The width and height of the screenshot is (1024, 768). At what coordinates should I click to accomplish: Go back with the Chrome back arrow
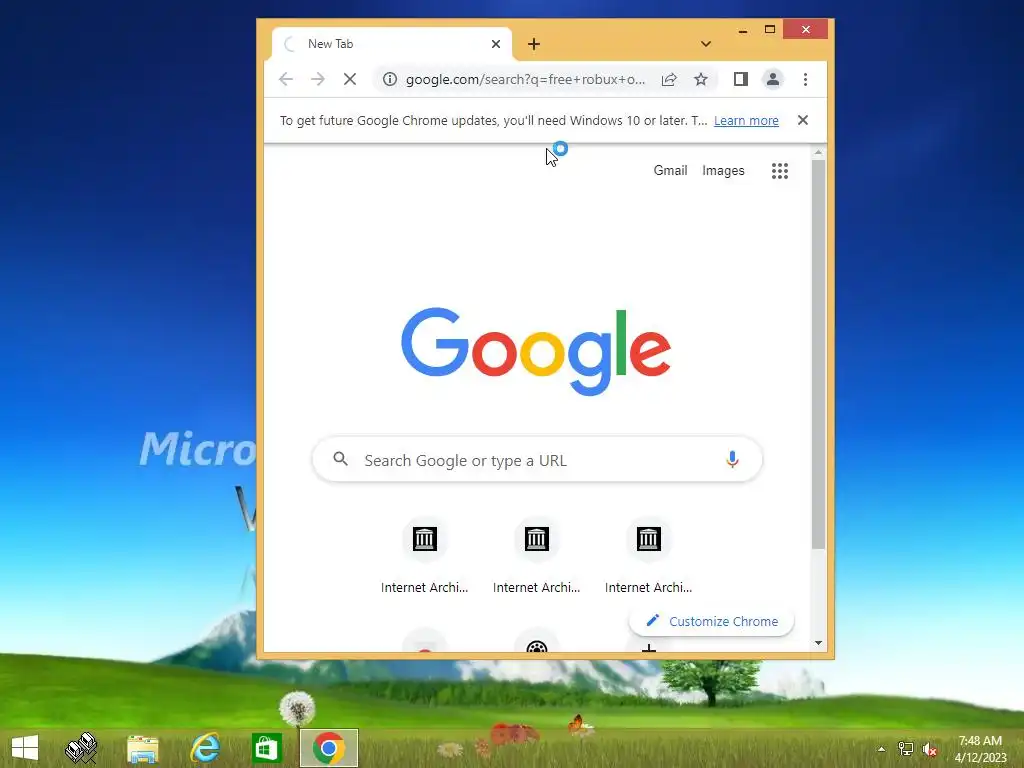tap(285, 80)
